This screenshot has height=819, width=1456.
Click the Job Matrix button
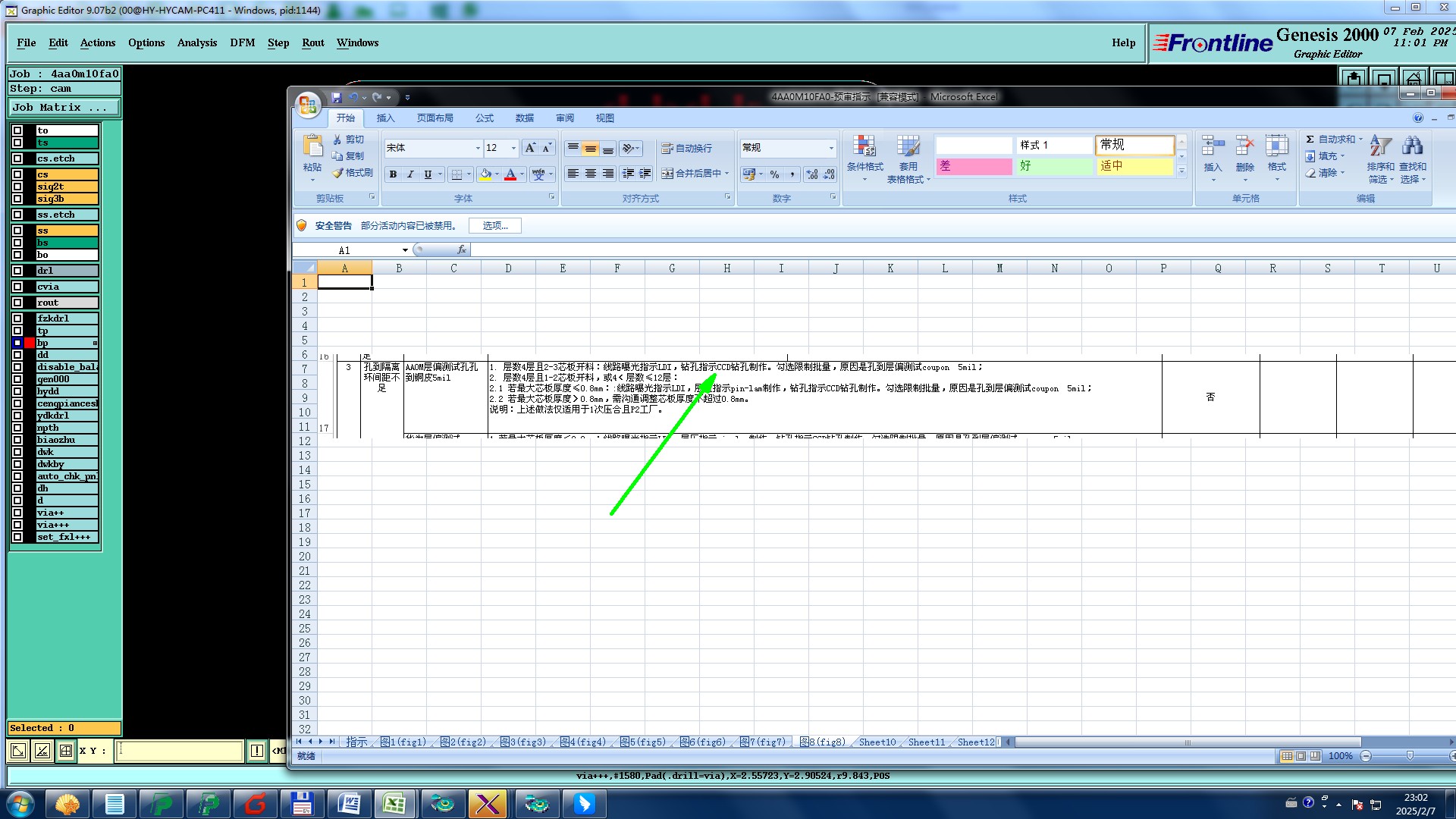(x=64, y=108)
